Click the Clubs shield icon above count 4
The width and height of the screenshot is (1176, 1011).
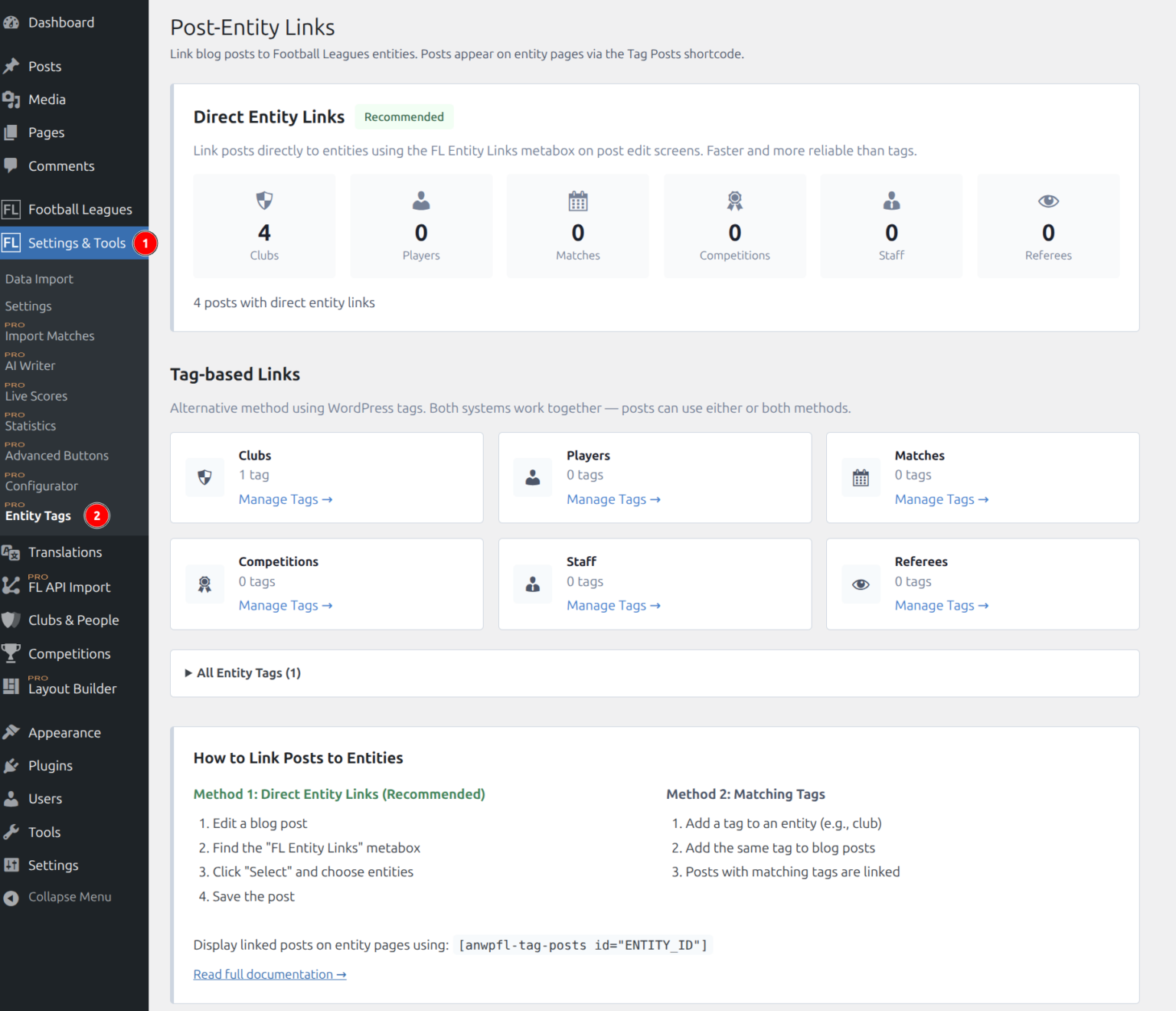264,201
